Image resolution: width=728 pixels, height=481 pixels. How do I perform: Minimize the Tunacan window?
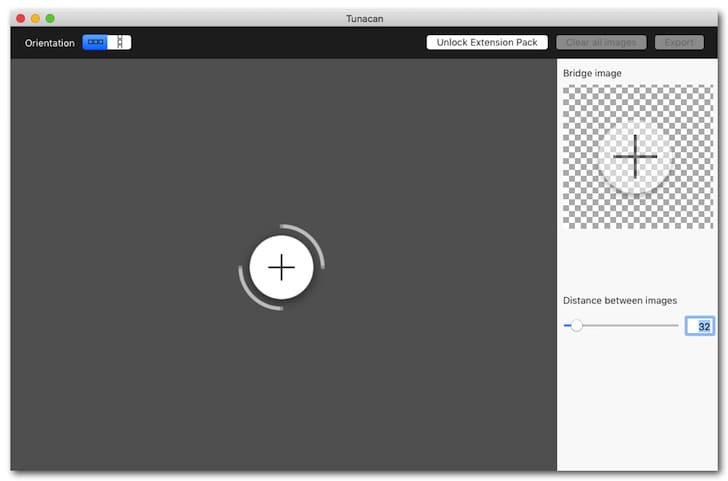tap(35, 19)
